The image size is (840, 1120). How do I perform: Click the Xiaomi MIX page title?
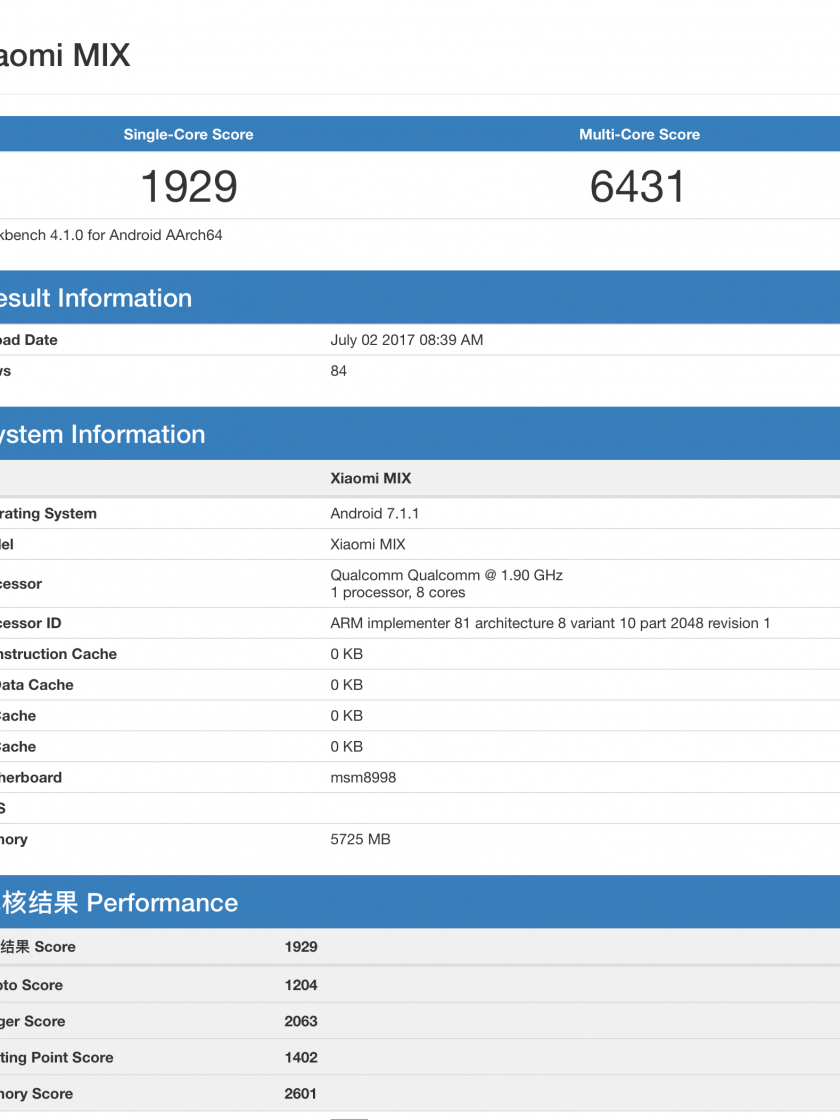(65, 55)
